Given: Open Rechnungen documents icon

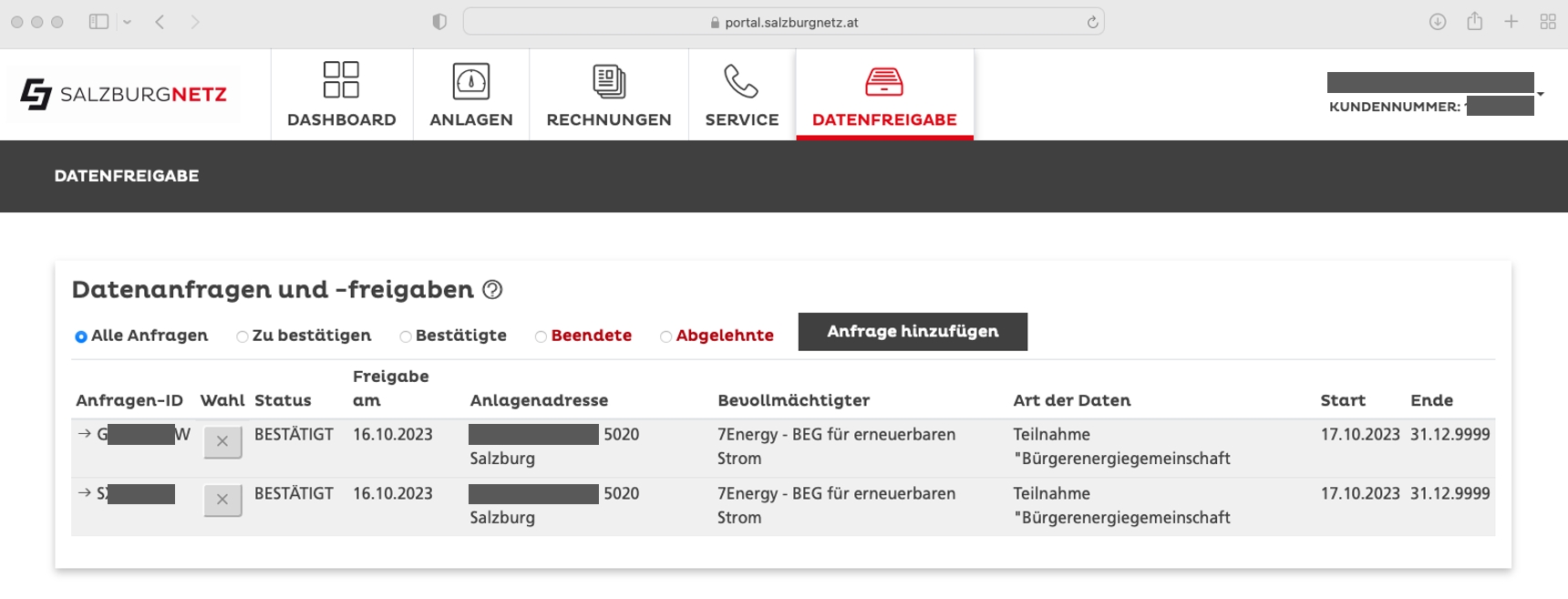Looking at the screenshot, I should pos(608,81).
